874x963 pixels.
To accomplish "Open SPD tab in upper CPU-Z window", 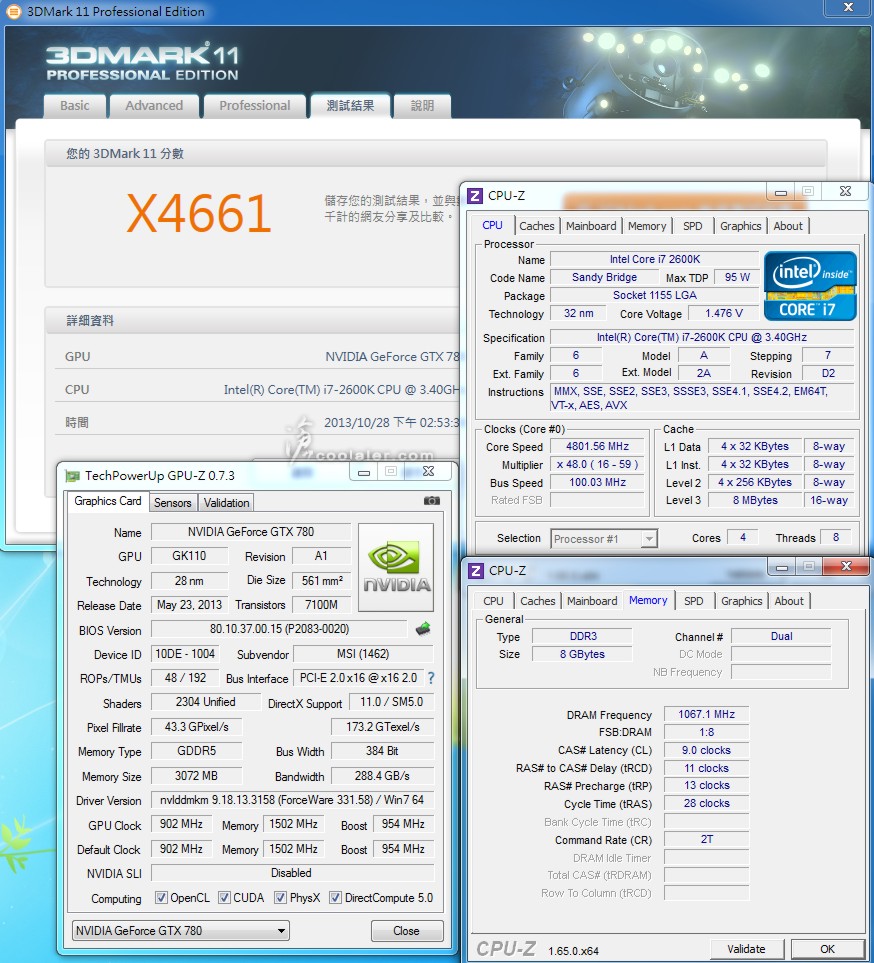I will [x=693, y=226].
